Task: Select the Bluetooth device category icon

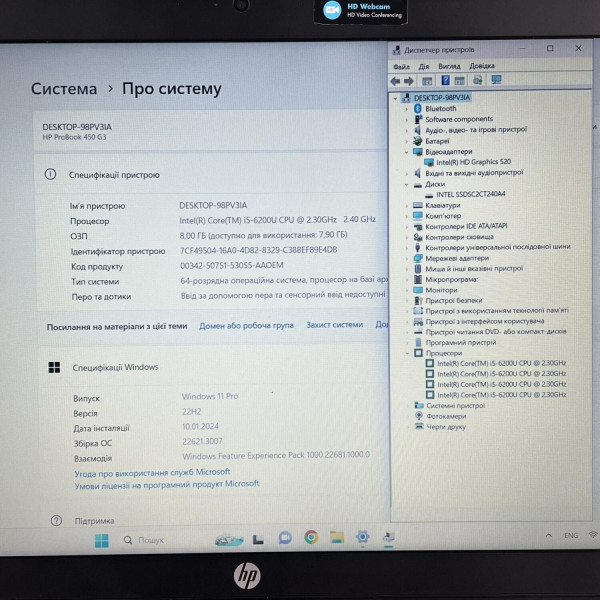Action: click(417, 109)
